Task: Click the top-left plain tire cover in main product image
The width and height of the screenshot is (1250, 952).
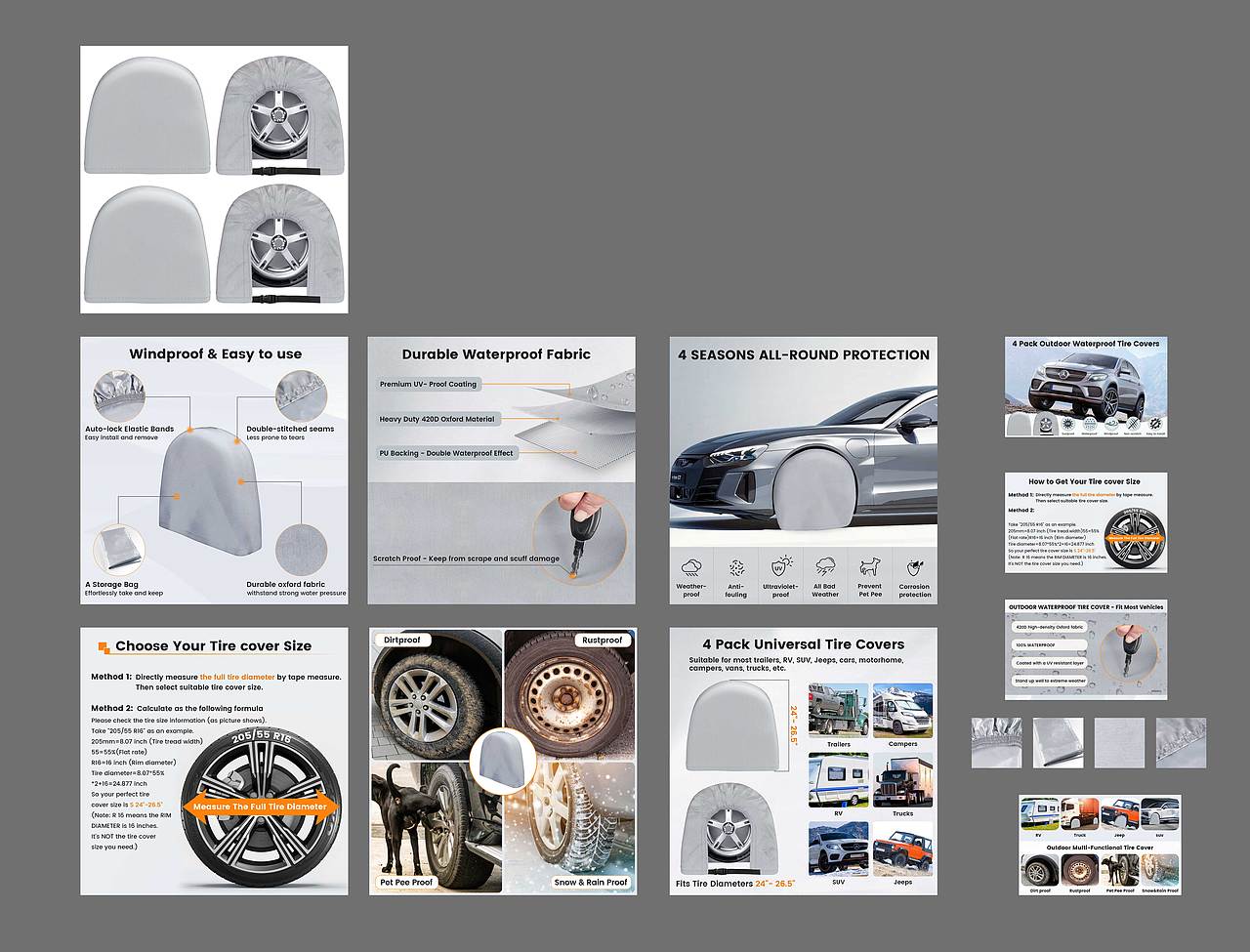Action: point(147,115)
